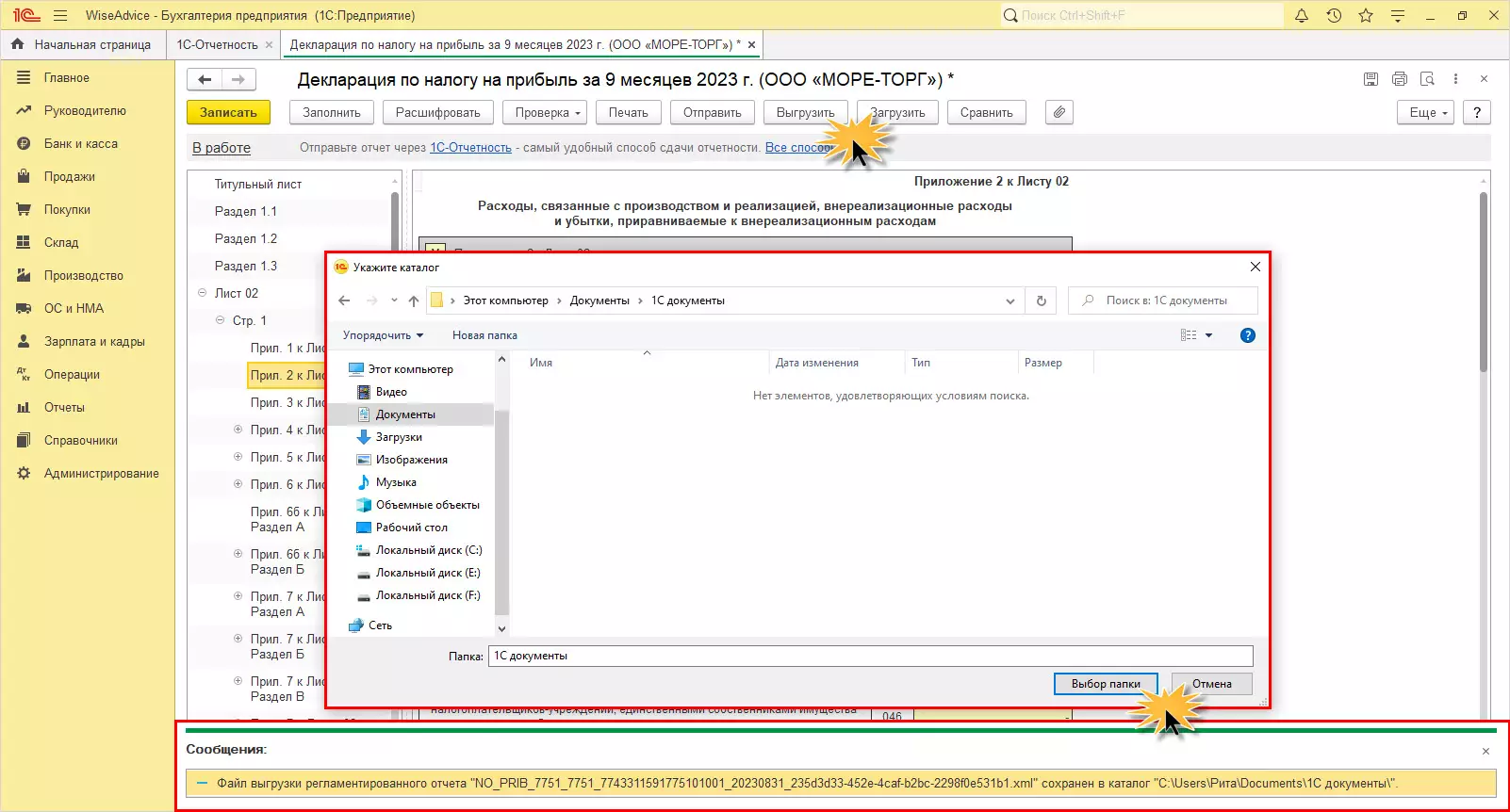Follow the 1С-Отчетность hyperlink in banner
Screen dimensions: 1510x812
(470, 148)
